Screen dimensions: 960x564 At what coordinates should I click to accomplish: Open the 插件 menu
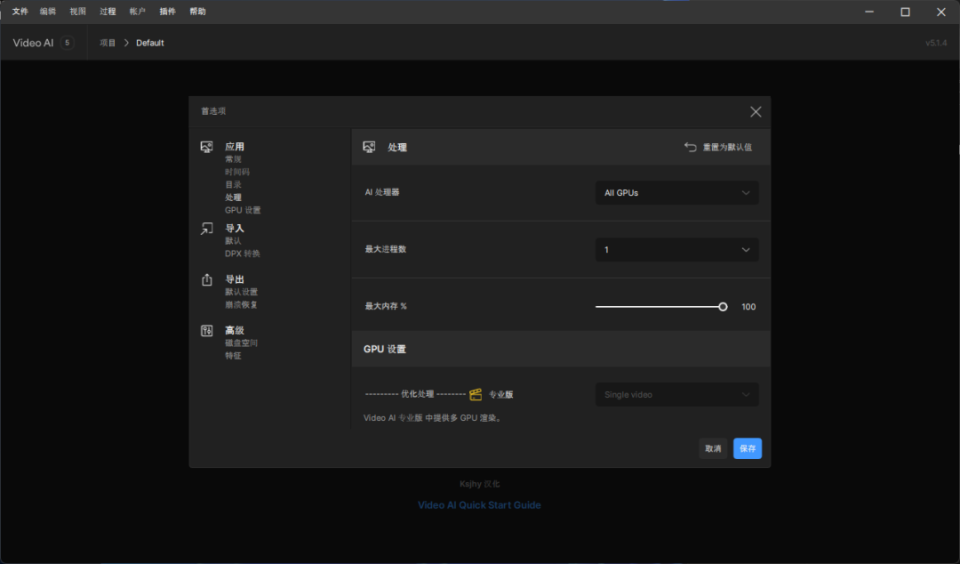click(x=167, y=12)
